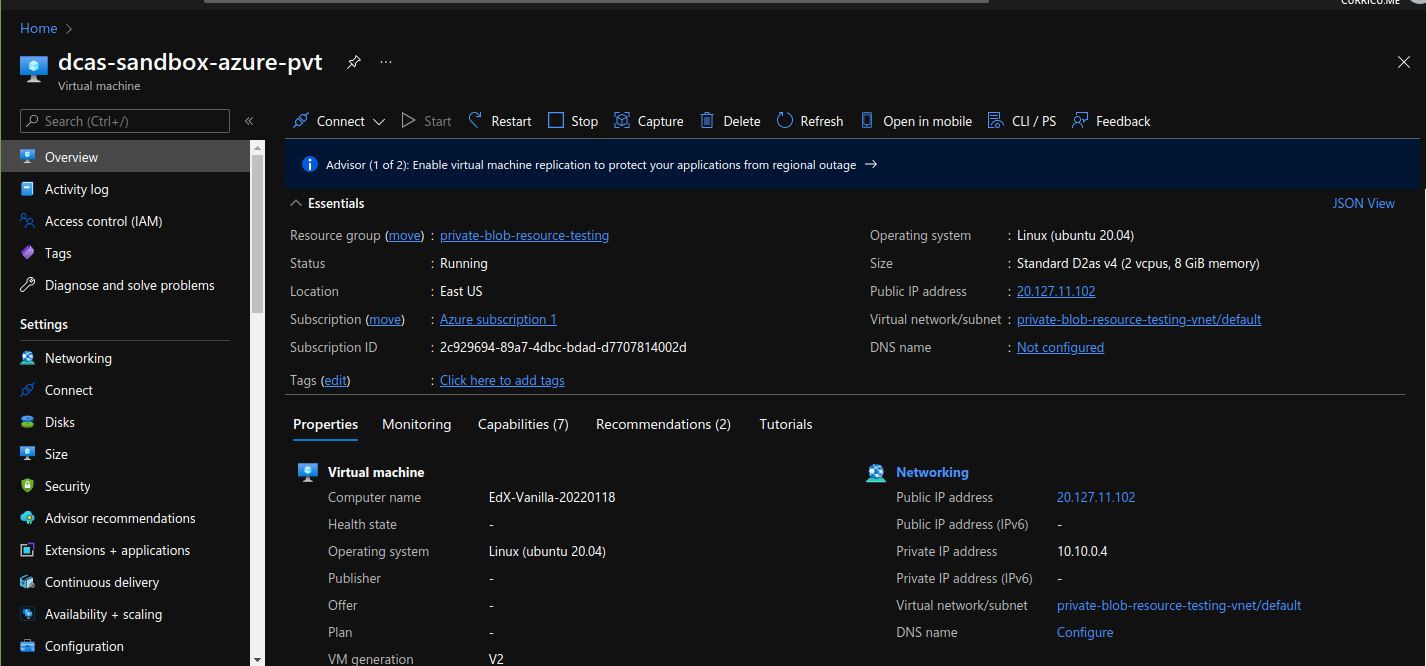1426x666 pixels.
Task: Click the Configure DNS name link
Action: tap(1085, 632)
